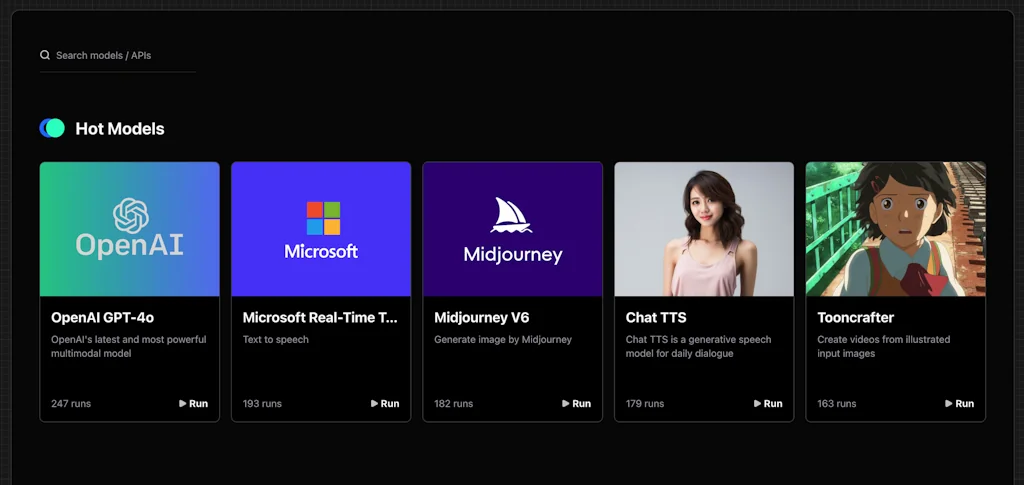Open the Chat TTS woman portrait thumbnail
This screenshot has width=1024, height=485.
click(x=704, y=229)
